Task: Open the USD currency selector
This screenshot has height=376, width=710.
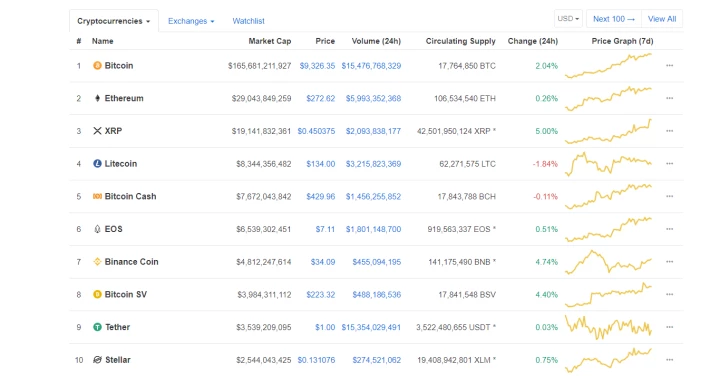Action: 568,19
